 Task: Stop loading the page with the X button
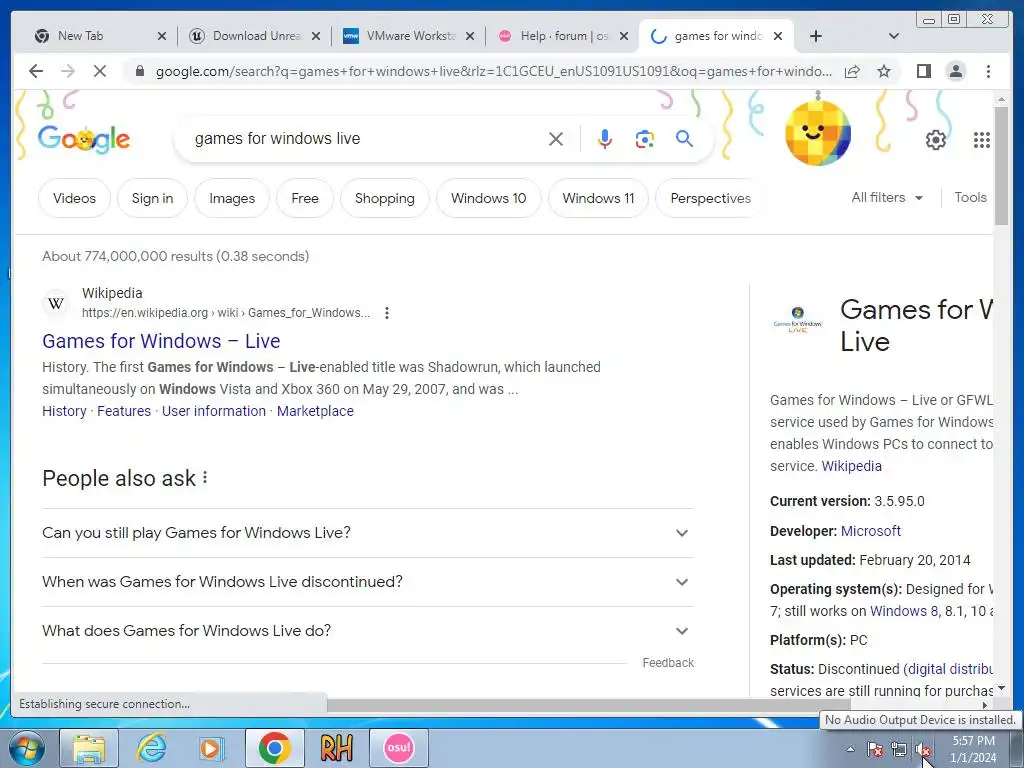[x=100, y=71]
